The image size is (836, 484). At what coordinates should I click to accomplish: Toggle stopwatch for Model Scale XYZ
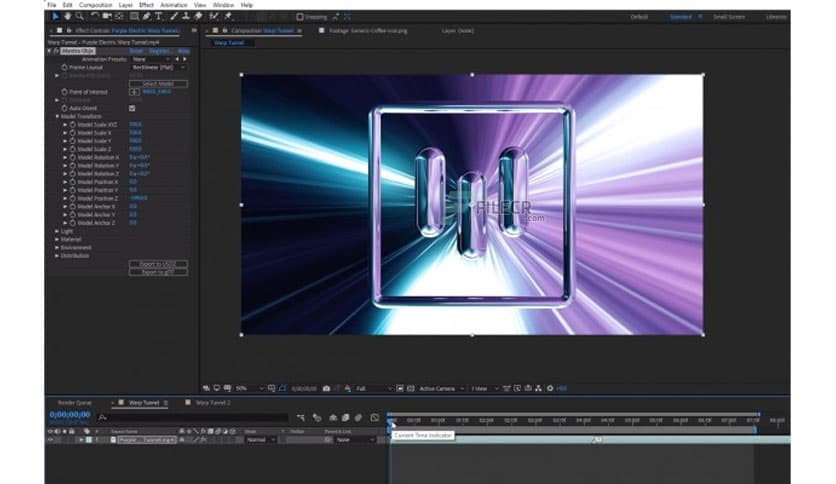73,125
